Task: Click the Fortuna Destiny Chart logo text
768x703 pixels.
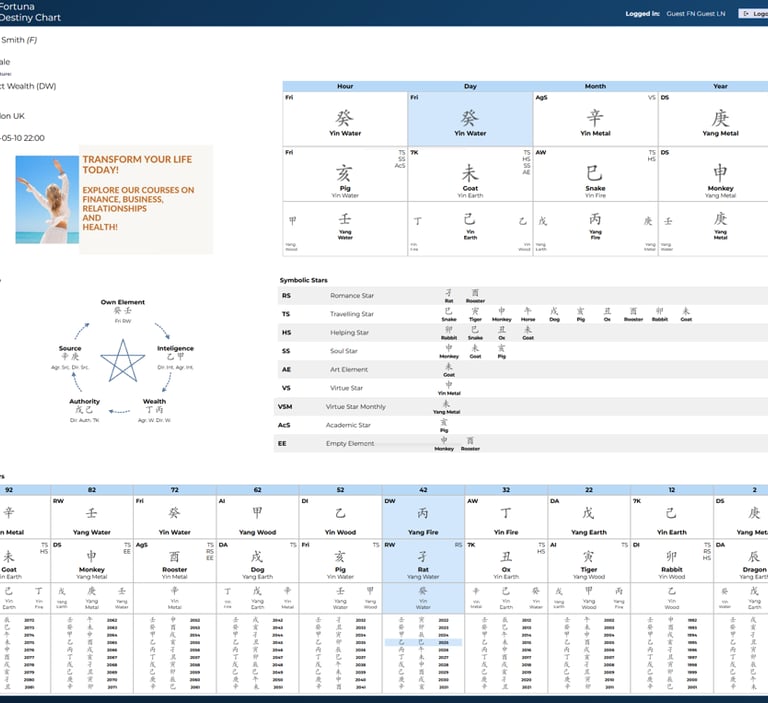Action: tap(30, 12)
